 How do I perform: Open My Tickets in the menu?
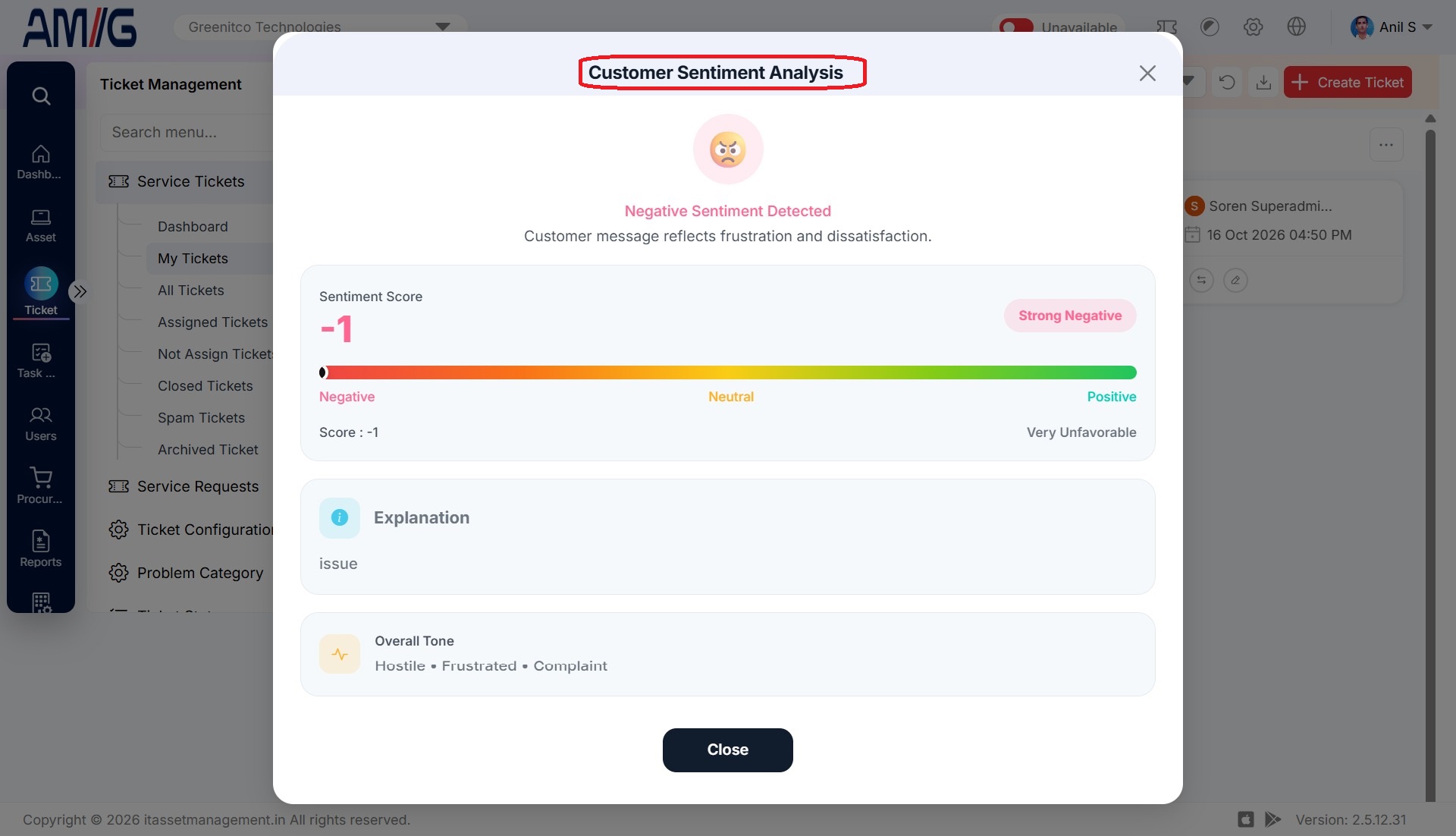(209, 259)
